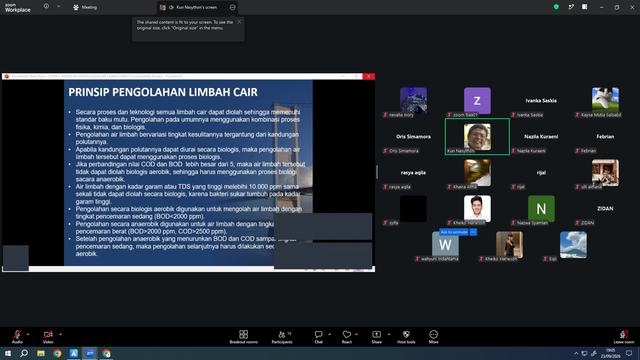Image resolution: width=640 pixels, height=360 pixels.
Task: Click the green encryption shield icon
Action: click(556, 7)
